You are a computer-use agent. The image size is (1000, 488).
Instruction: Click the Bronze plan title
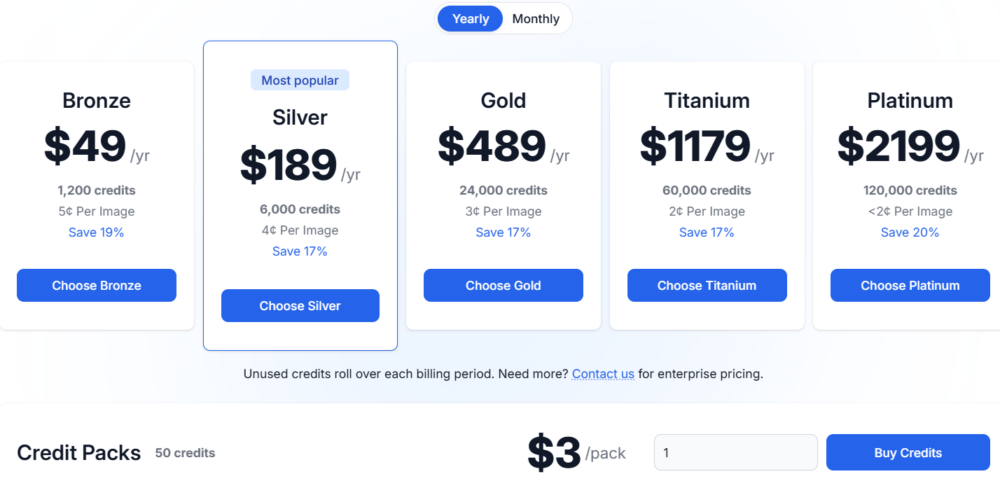(96, 101)
